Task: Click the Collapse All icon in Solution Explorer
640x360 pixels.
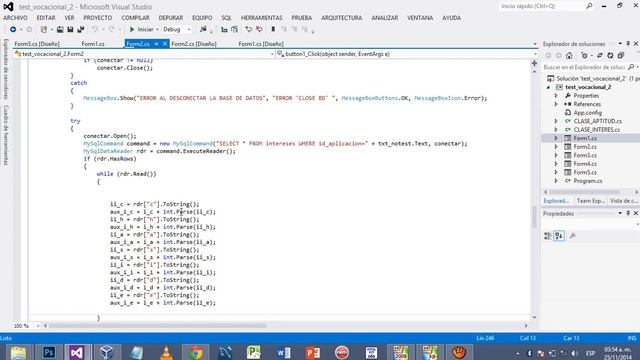Action: tap(620, 56)
